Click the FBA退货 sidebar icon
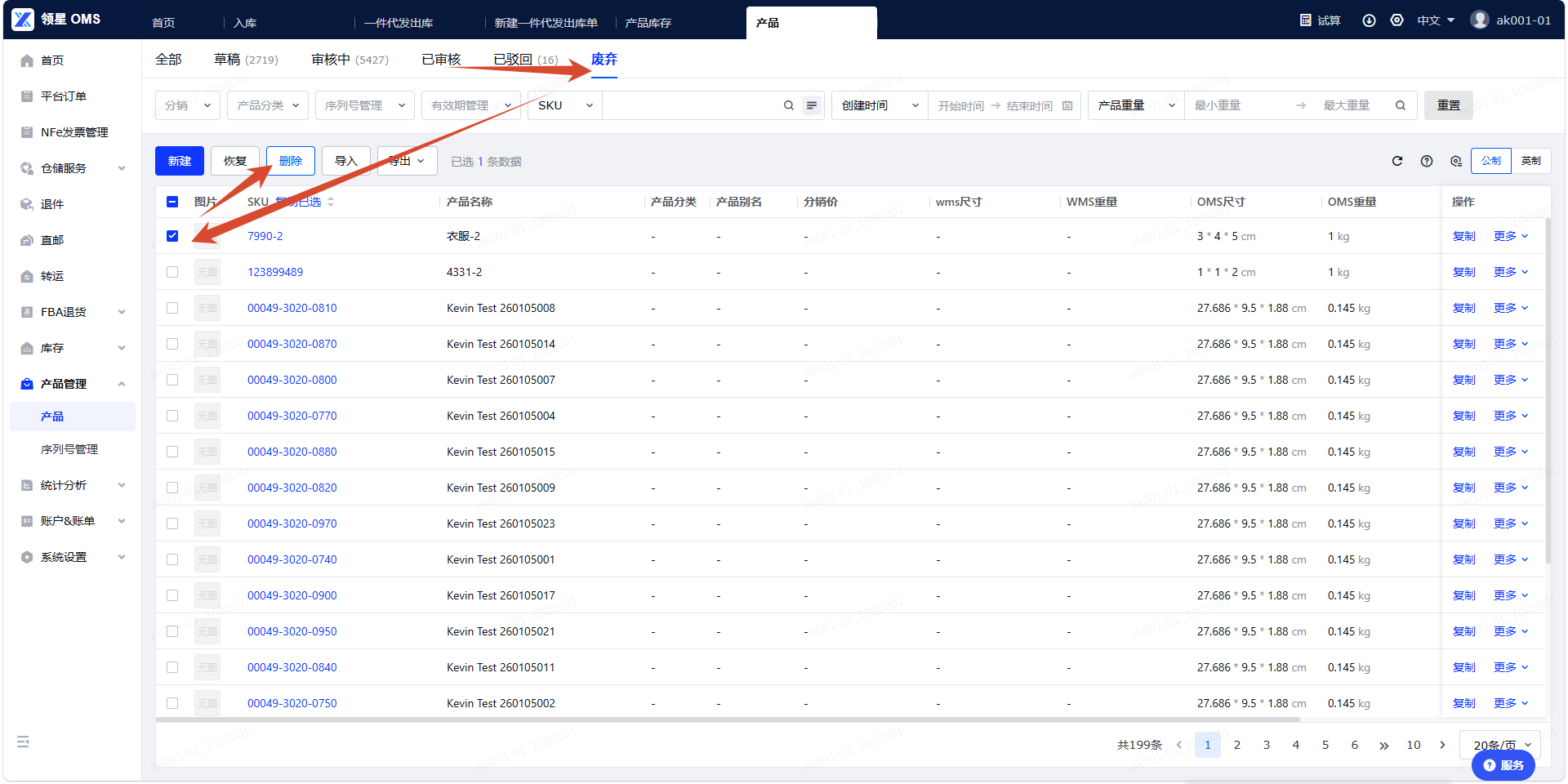Viewport: 1568px width, 784px height. pyautogui.click(x=27, y=312)
